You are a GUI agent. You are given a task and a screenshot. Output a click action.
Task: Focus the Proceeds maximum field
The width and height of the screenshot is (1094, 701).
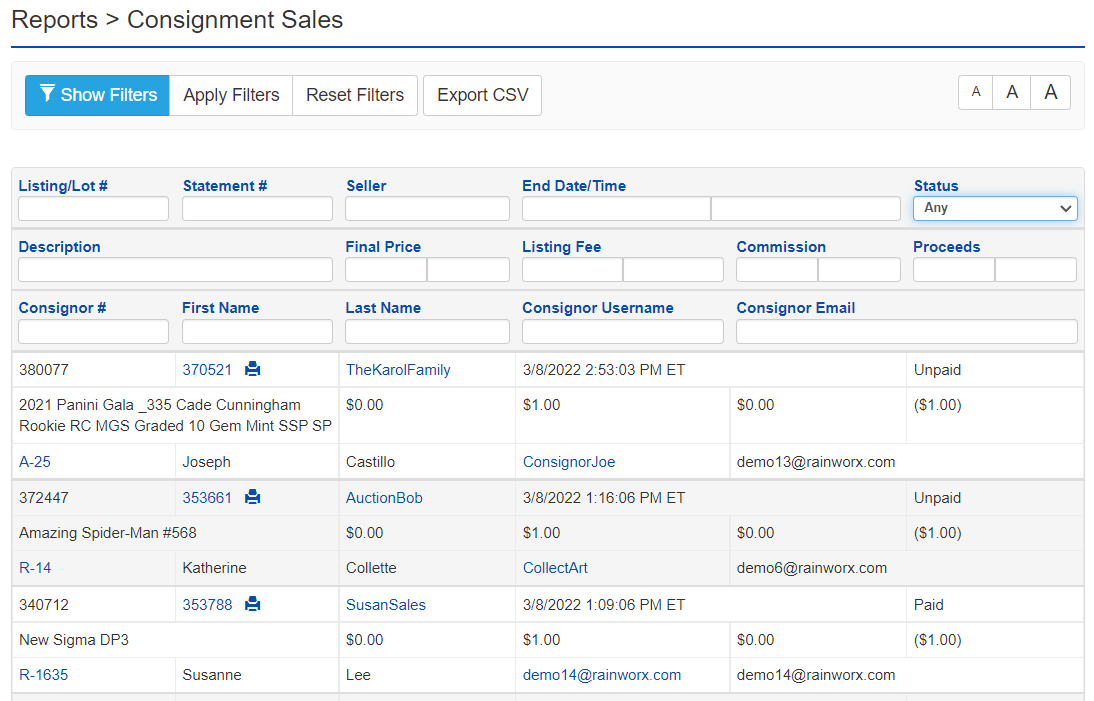point(1036,269)
